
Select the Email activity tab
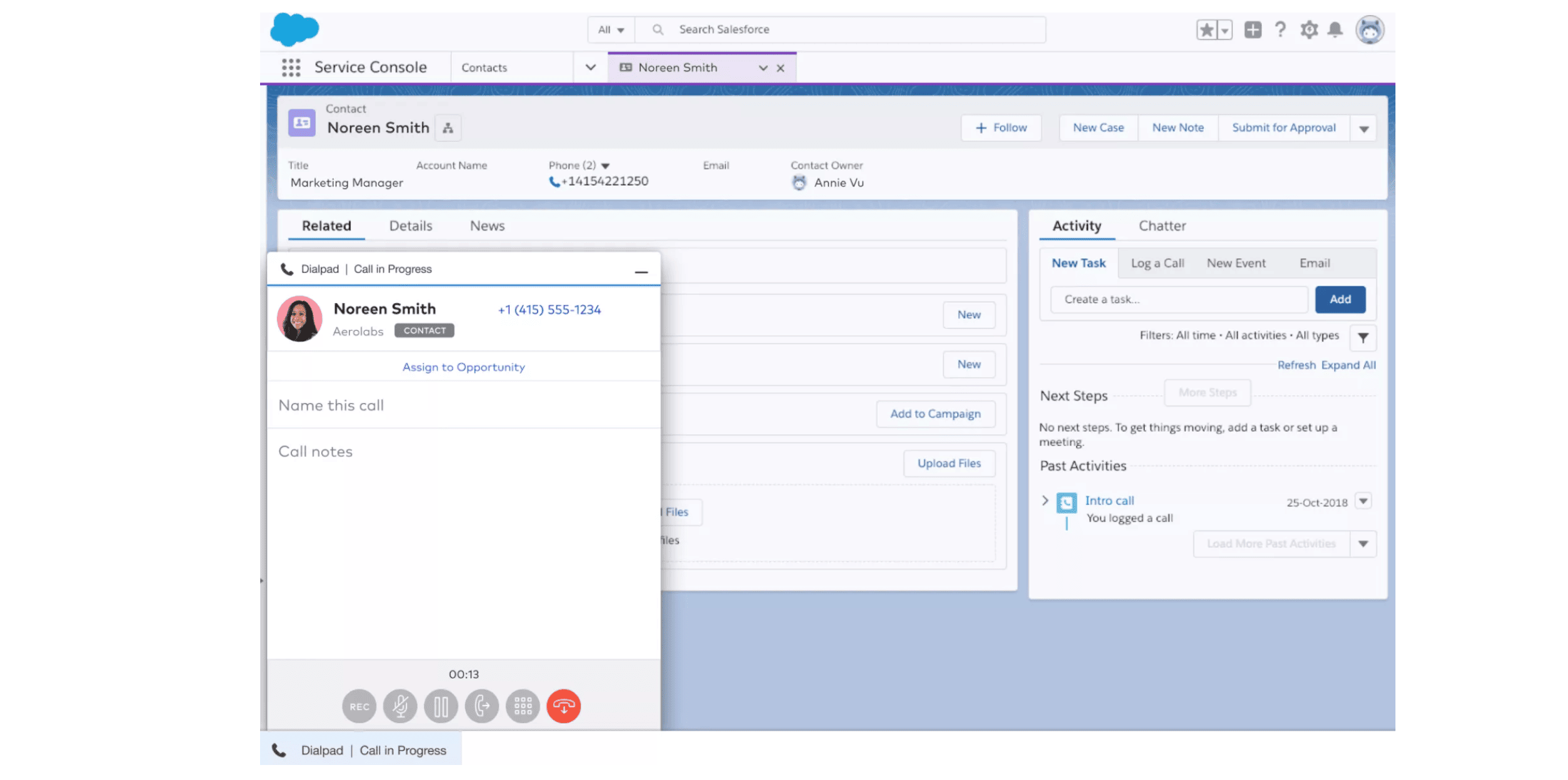[1315, 263]
